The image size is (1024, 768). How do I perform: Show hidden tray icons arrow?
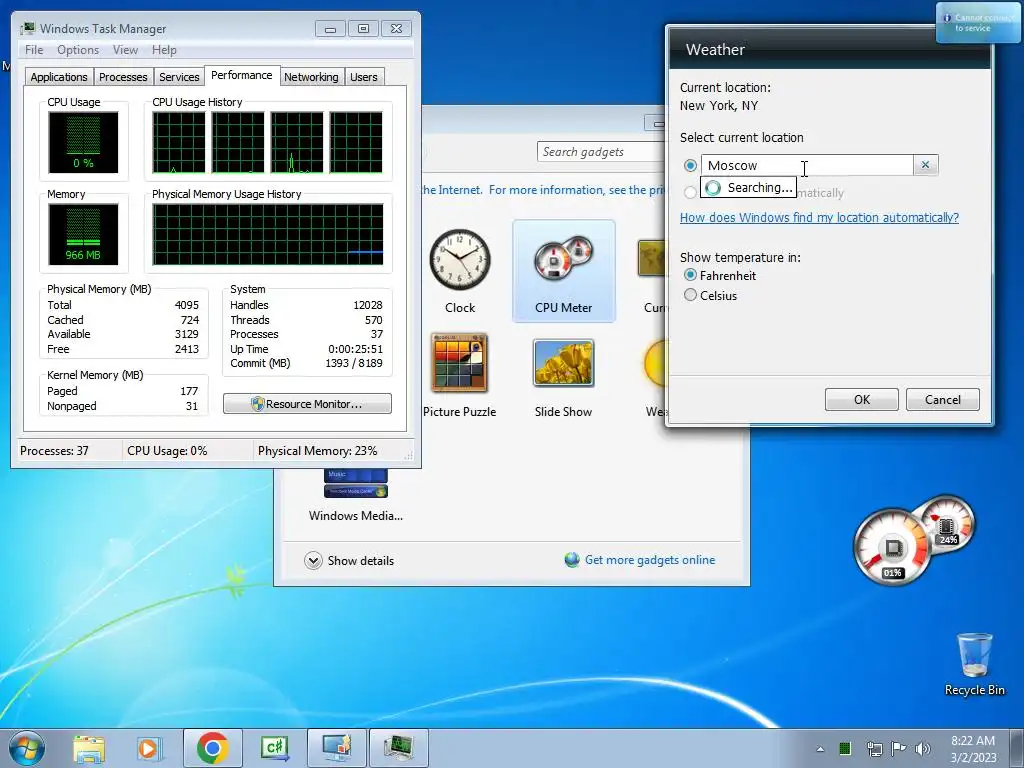tap(820, 749)
